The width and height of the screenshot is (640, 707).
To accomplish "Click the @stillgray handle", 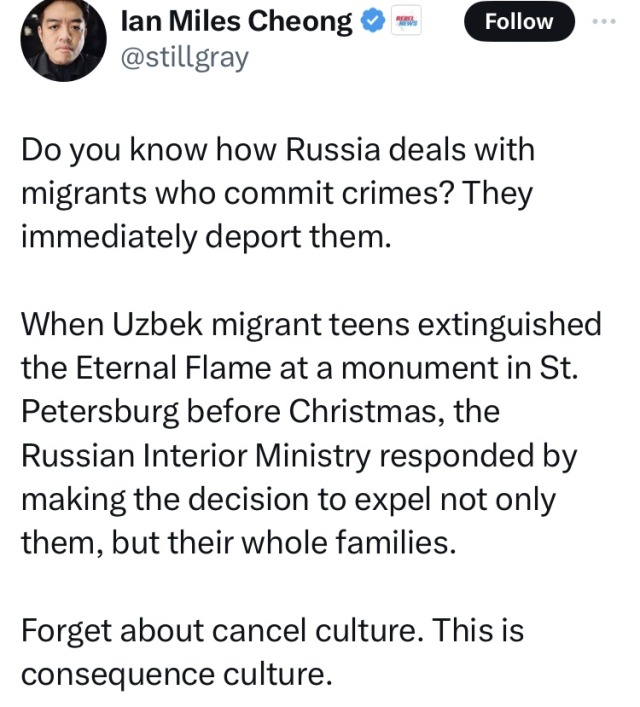I will [x=183, y=57].
